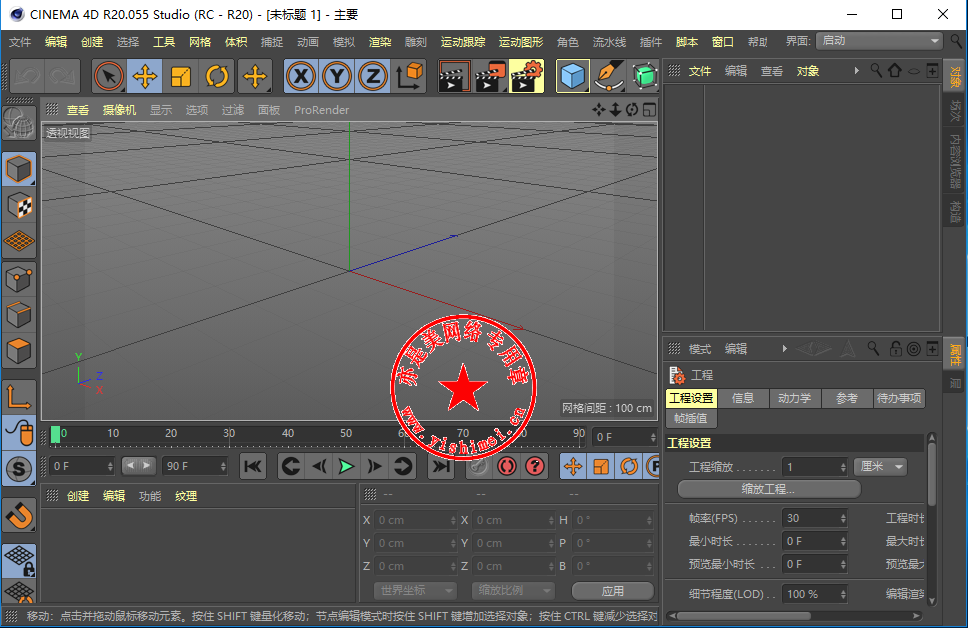The height and width of the screenshot is (628, 968).
Task: Click the 应用 button in coordinates
Action: 612,591
